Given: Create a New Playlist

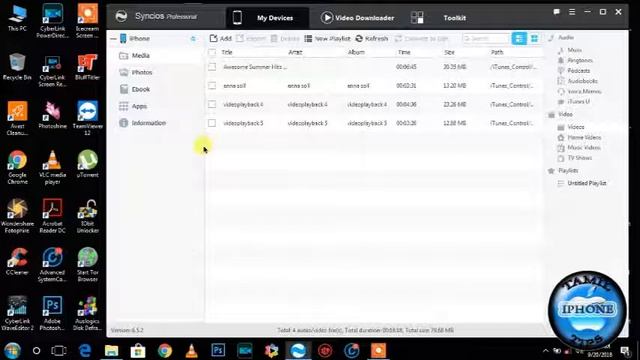Looking at the screenshot, I should [327, 38].
